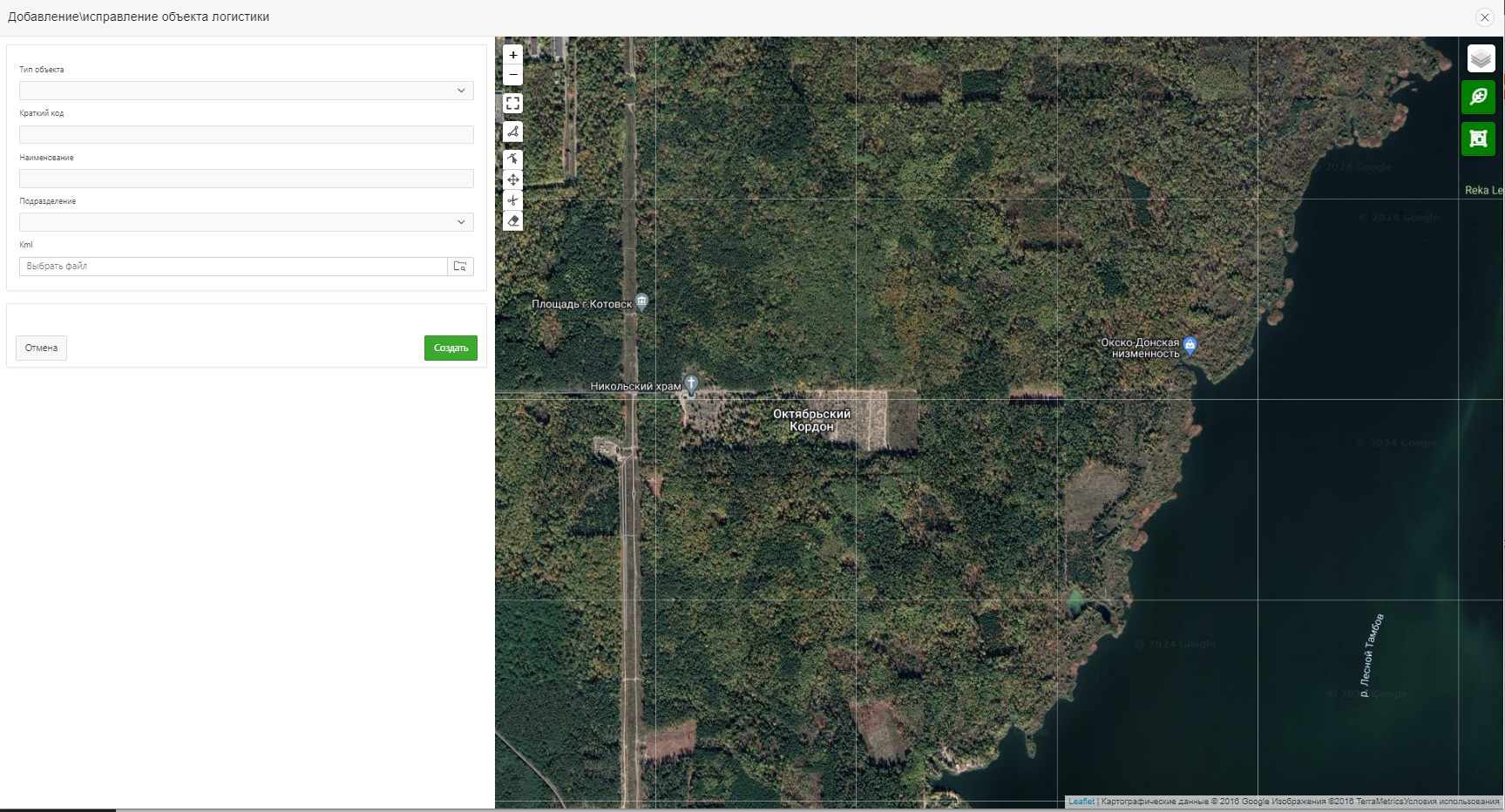This screenshot has height=812, width=1505.
Task: Open the Подразделение dropdown
Action: 247,222
